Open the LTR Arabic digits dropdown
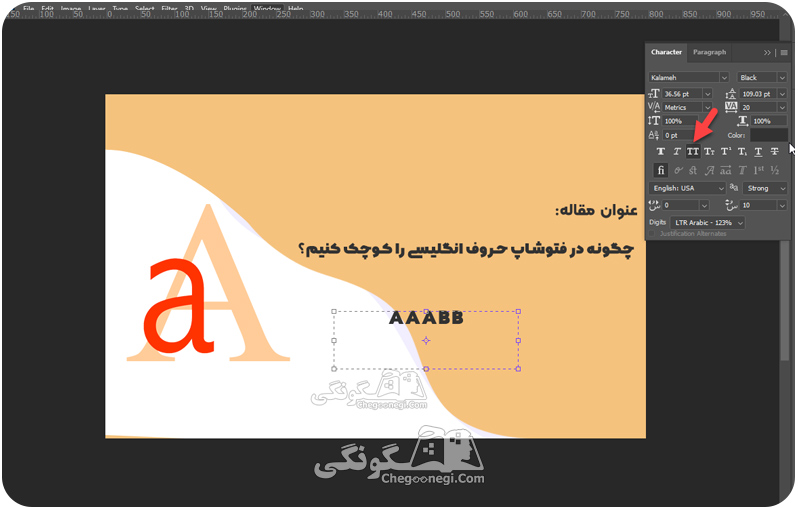798x508 pixels. [707, 222]
